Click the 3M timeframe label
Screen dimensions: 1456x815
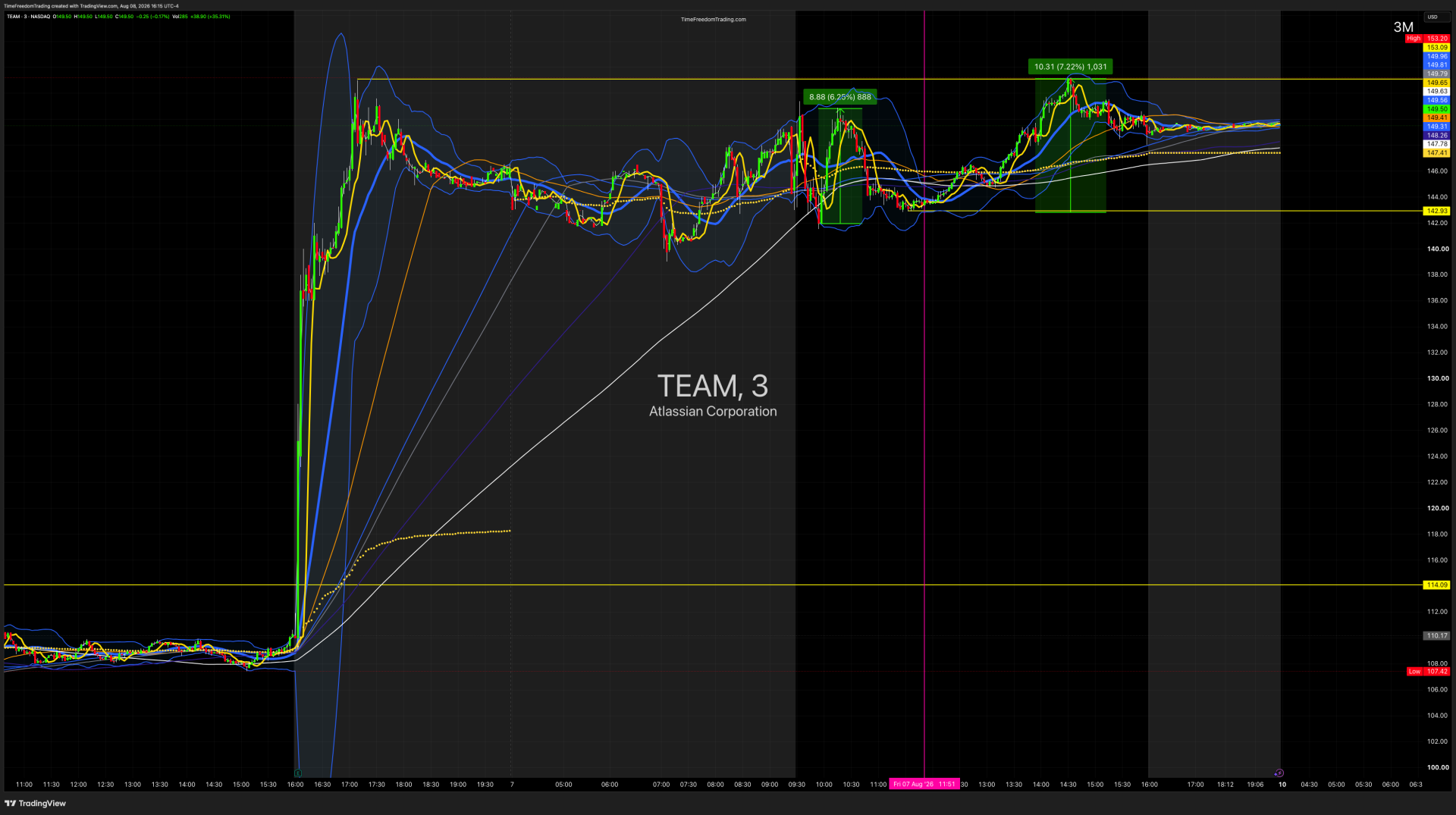[x=1403, y=27]
